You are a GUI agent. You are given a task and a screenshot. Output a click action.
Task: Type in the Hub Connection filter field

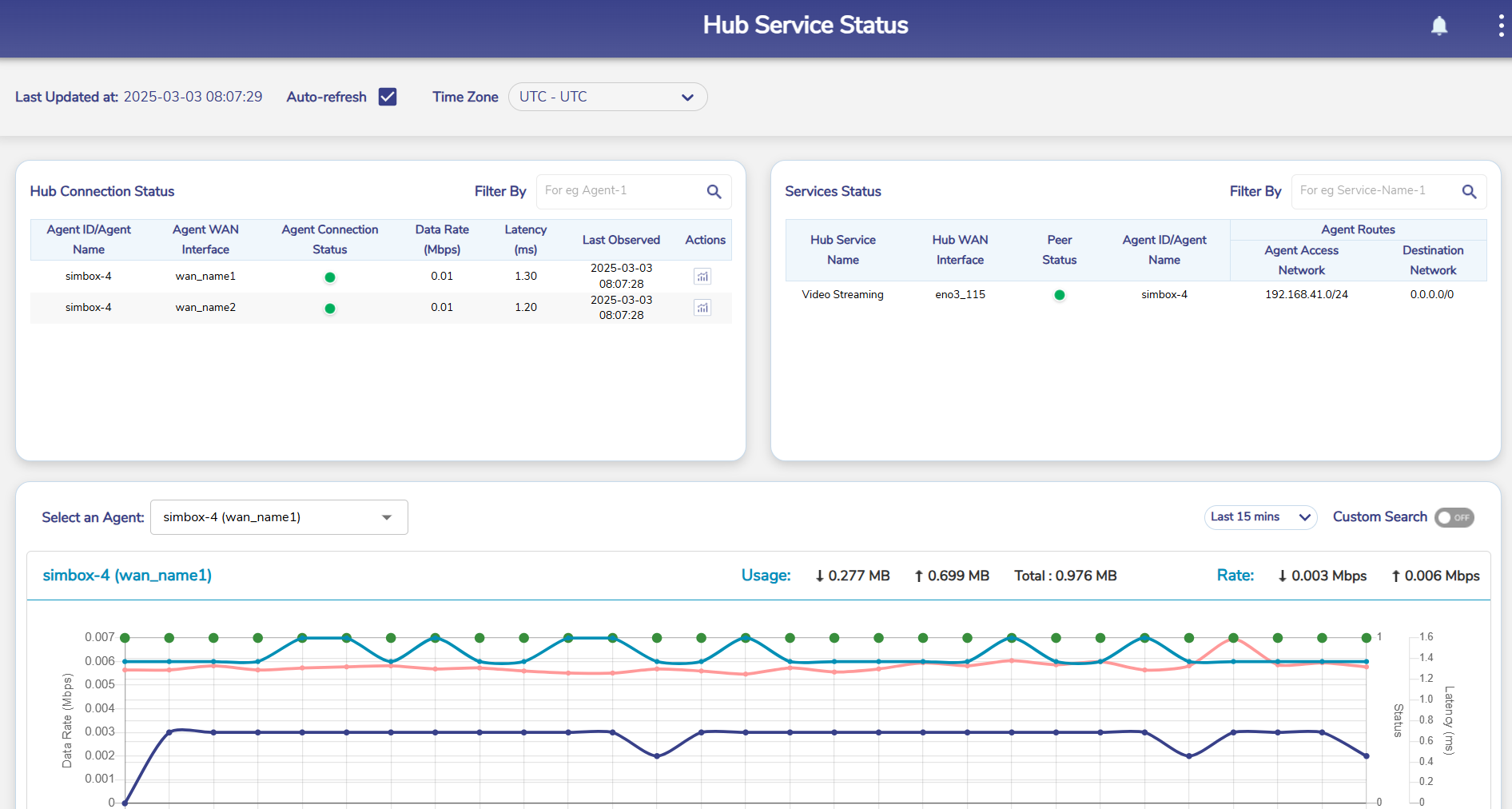pos(619,191)
